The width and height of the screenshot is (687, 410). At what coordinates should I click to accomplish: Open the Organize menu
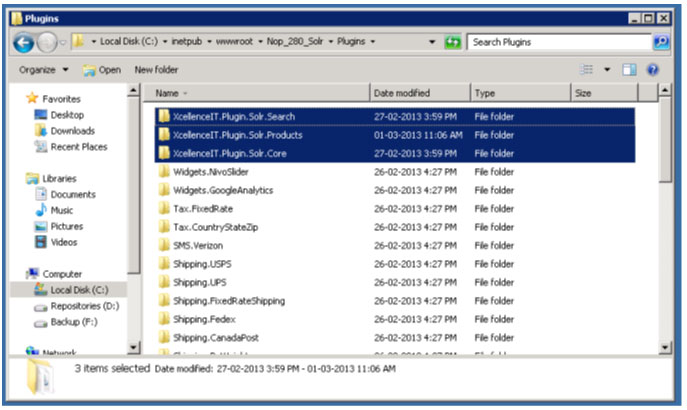44,70
